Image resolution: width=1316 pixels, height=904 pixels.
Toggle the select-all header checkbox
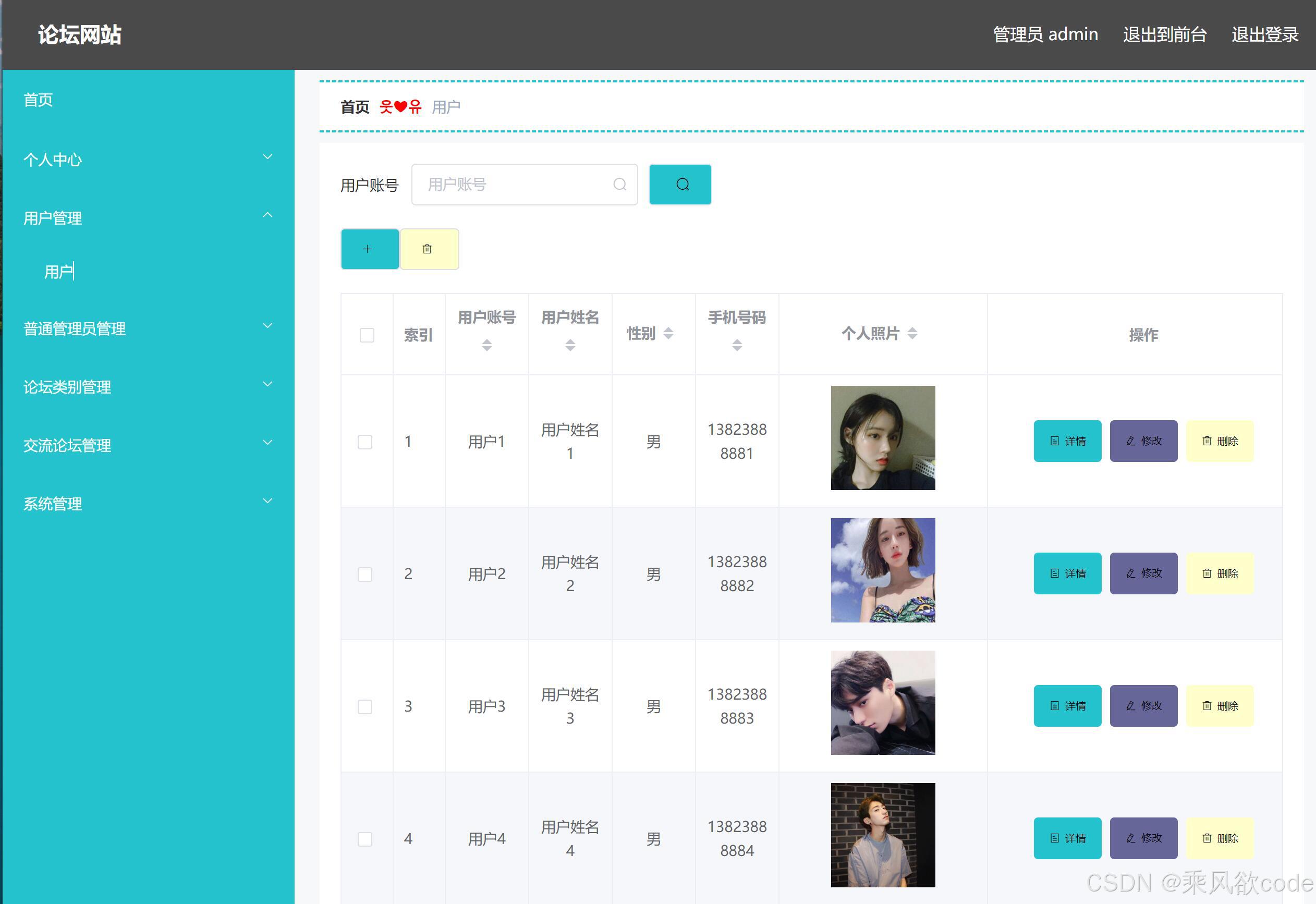367,335
